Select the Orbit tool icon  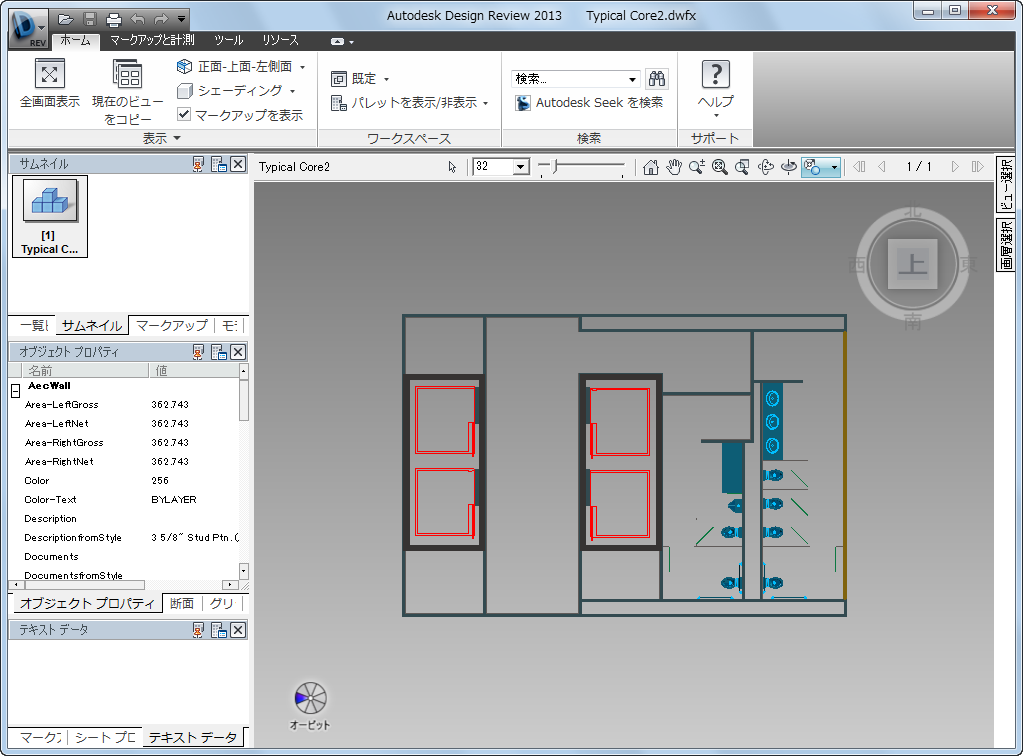tap(765, 167)
